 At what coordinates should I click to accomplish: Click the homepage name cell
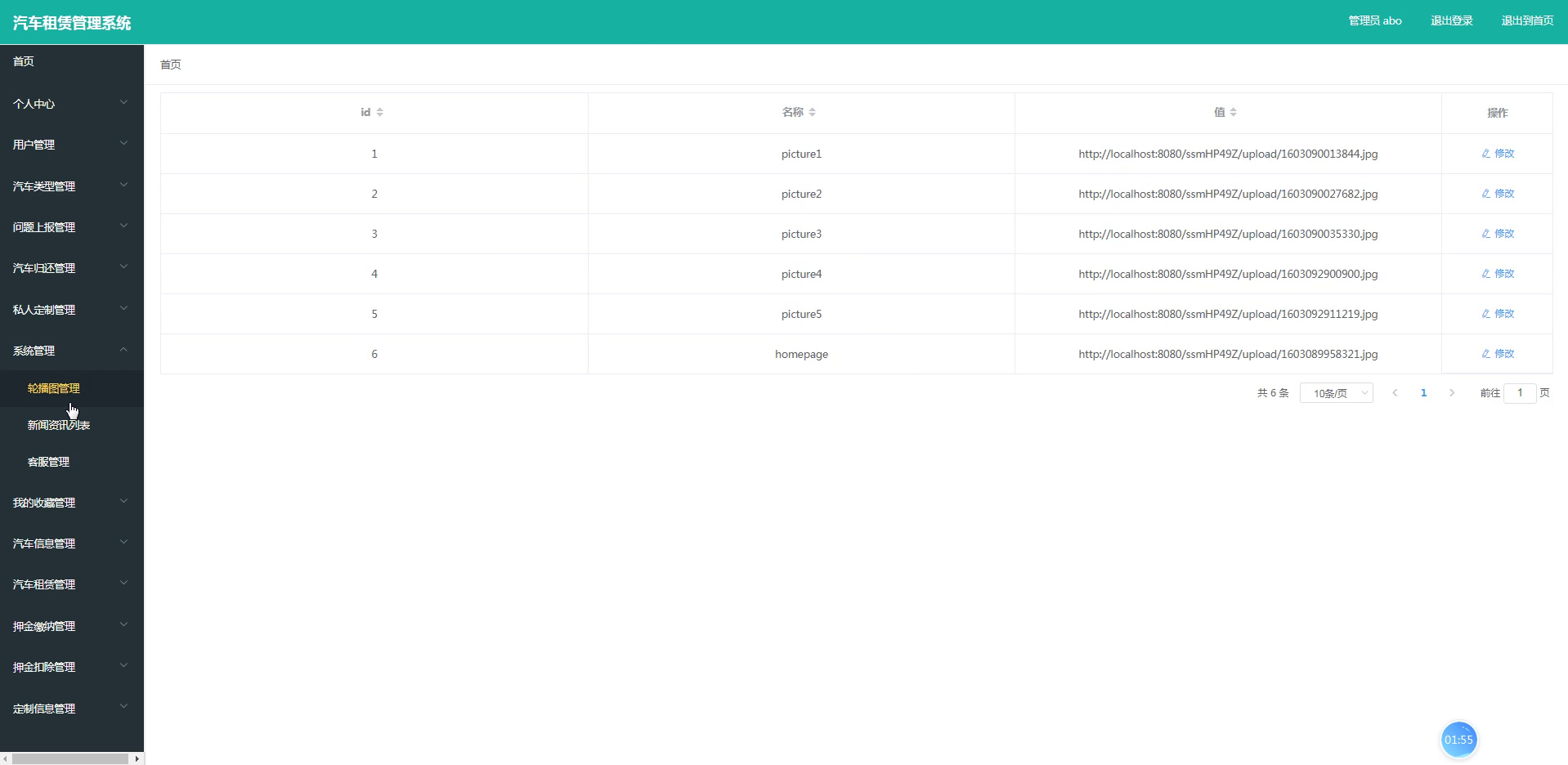coord(801,354)
